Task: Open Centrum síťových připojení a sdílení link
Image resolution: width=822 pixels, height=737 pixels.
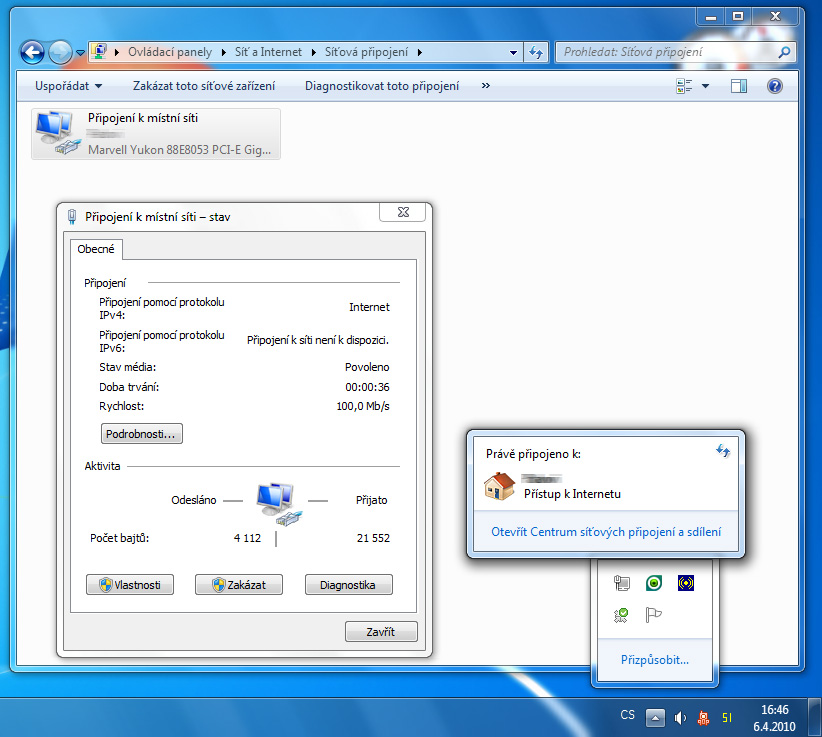Action: [x=606, y=532]
